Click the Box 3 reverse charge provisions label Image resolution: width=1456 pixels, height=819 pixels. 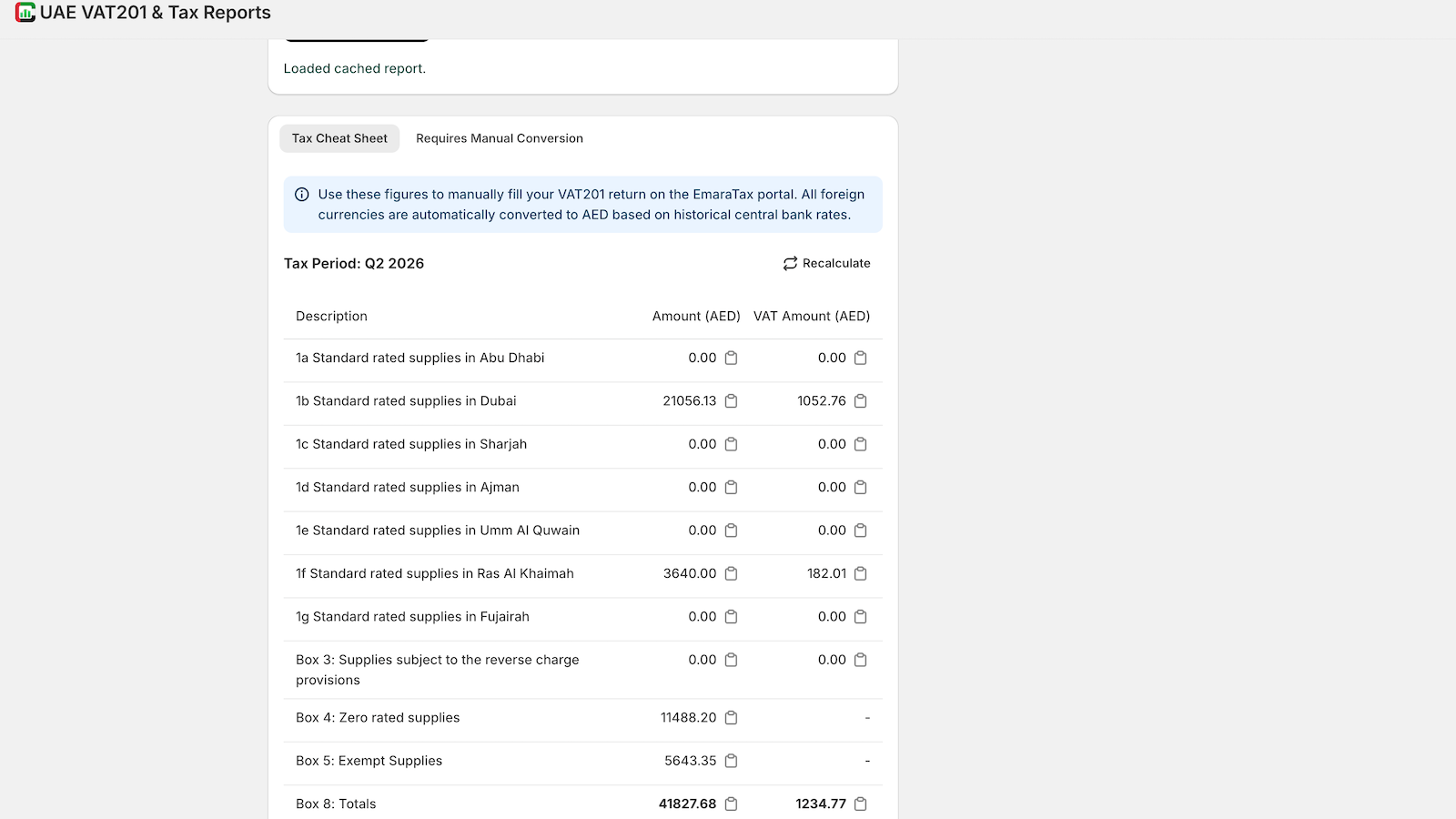pyautogui.click(x=438, y=670)
